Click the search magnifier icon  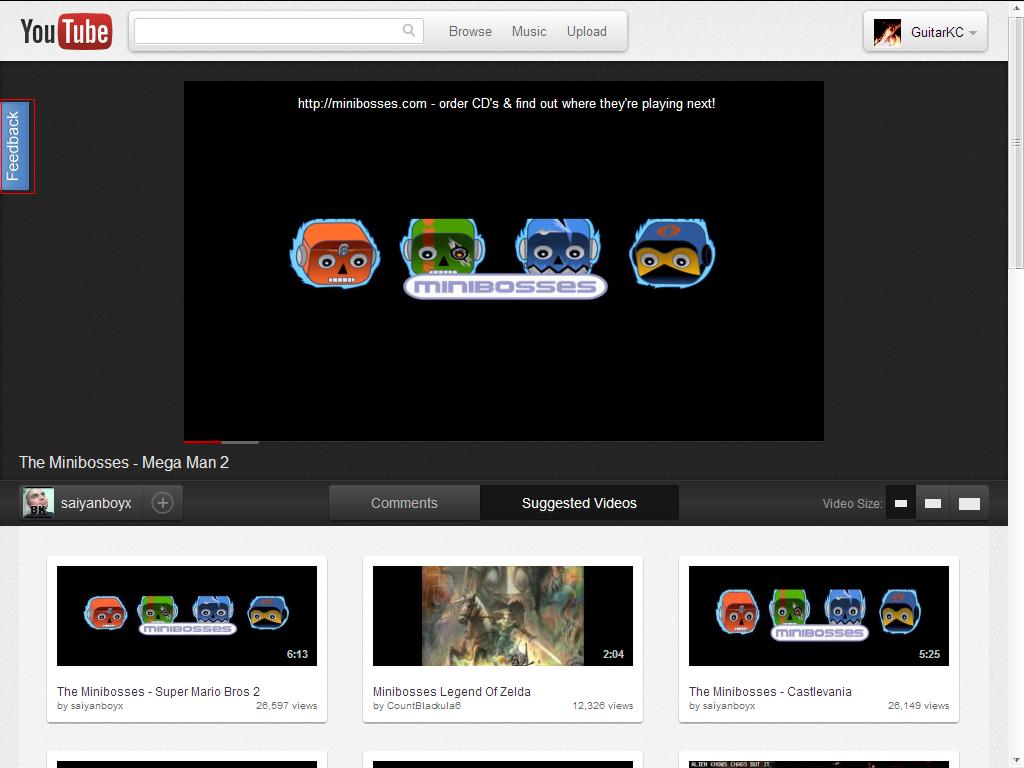(409, 30)
